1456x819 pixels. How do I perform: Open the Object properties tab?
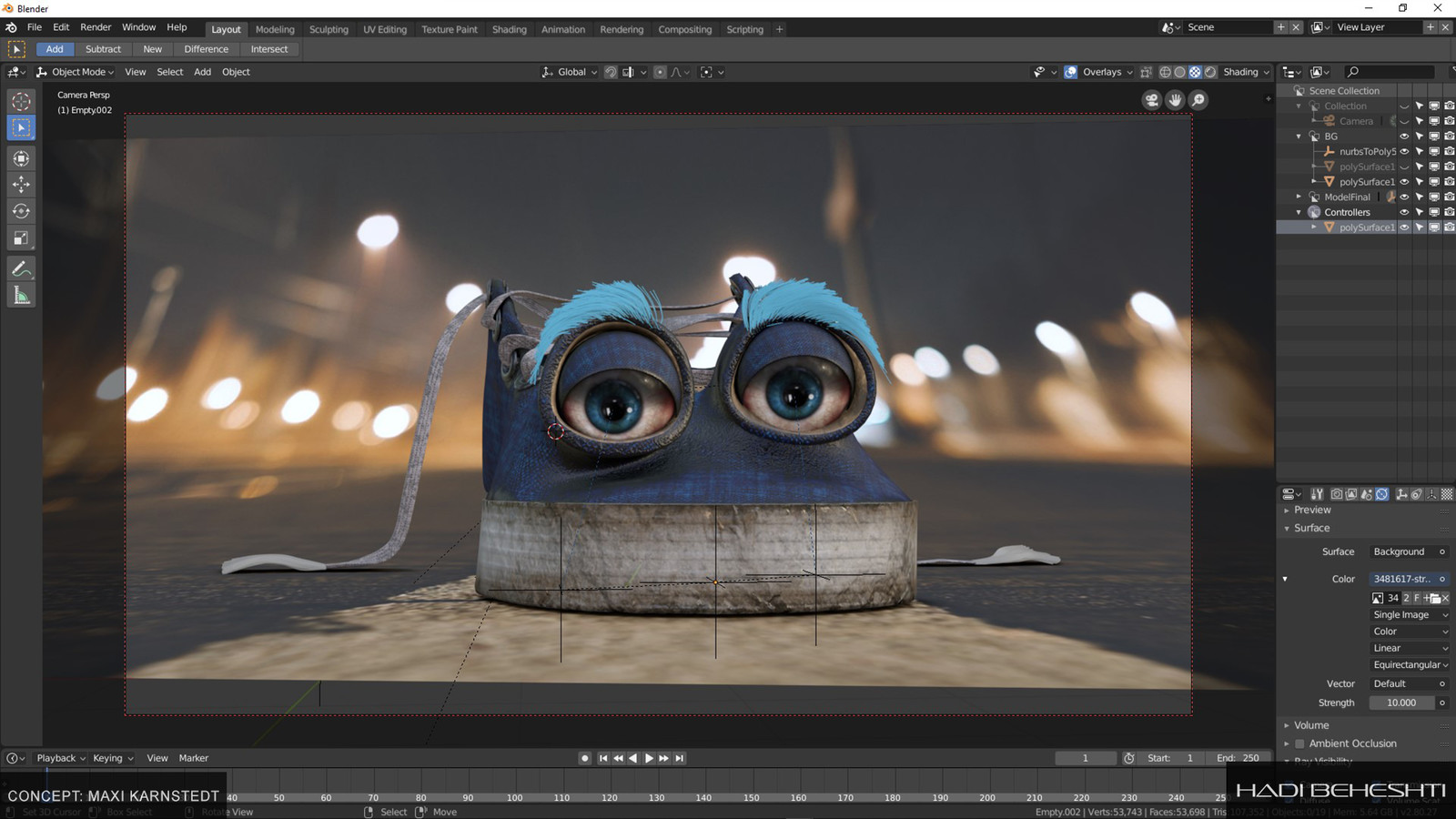pos(1402,494)
